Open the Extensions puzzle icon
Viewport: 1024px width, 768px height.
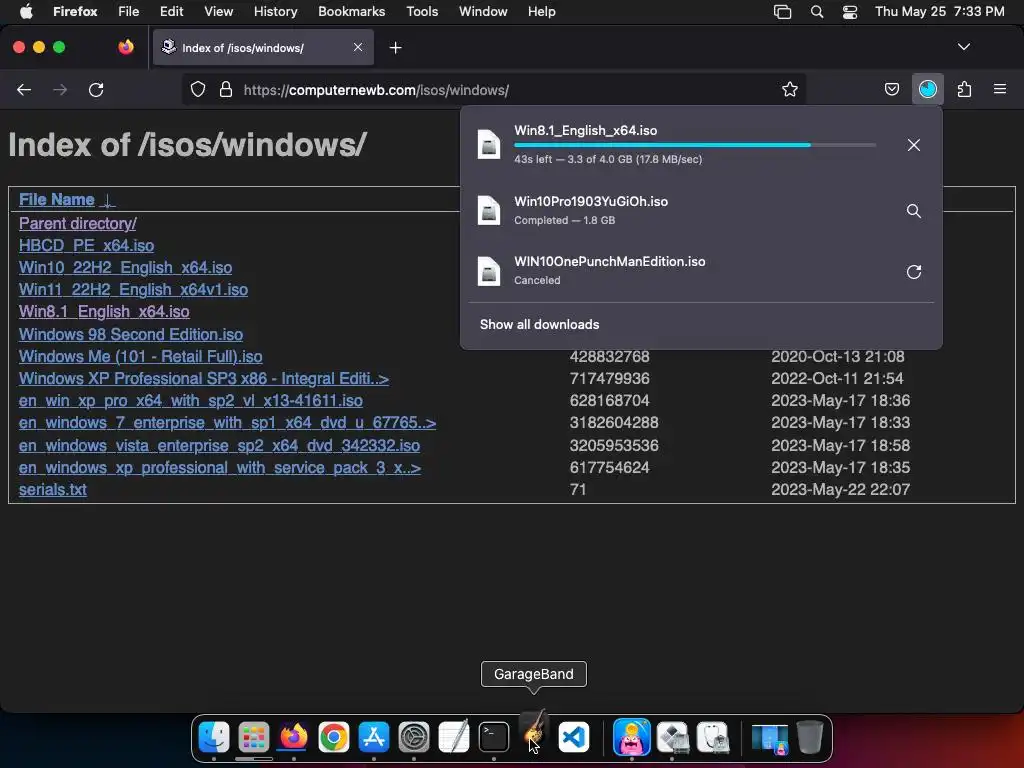pyautogui.click(x=964, y=89)
